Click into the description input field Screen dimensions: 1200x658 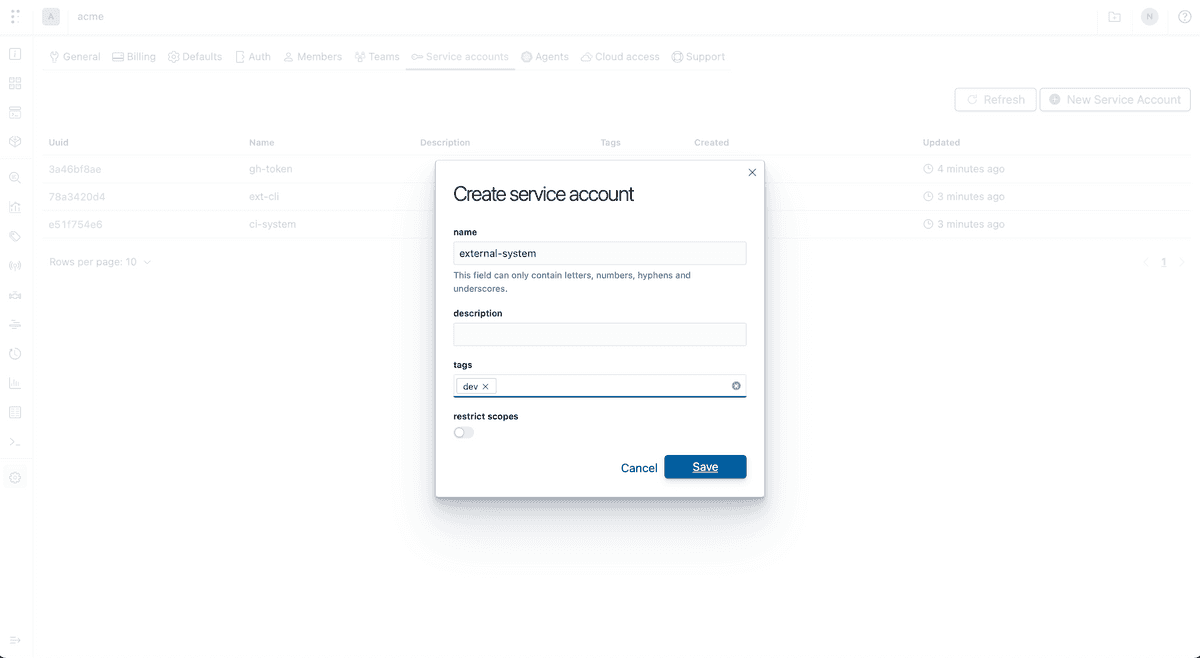(600, 334)
